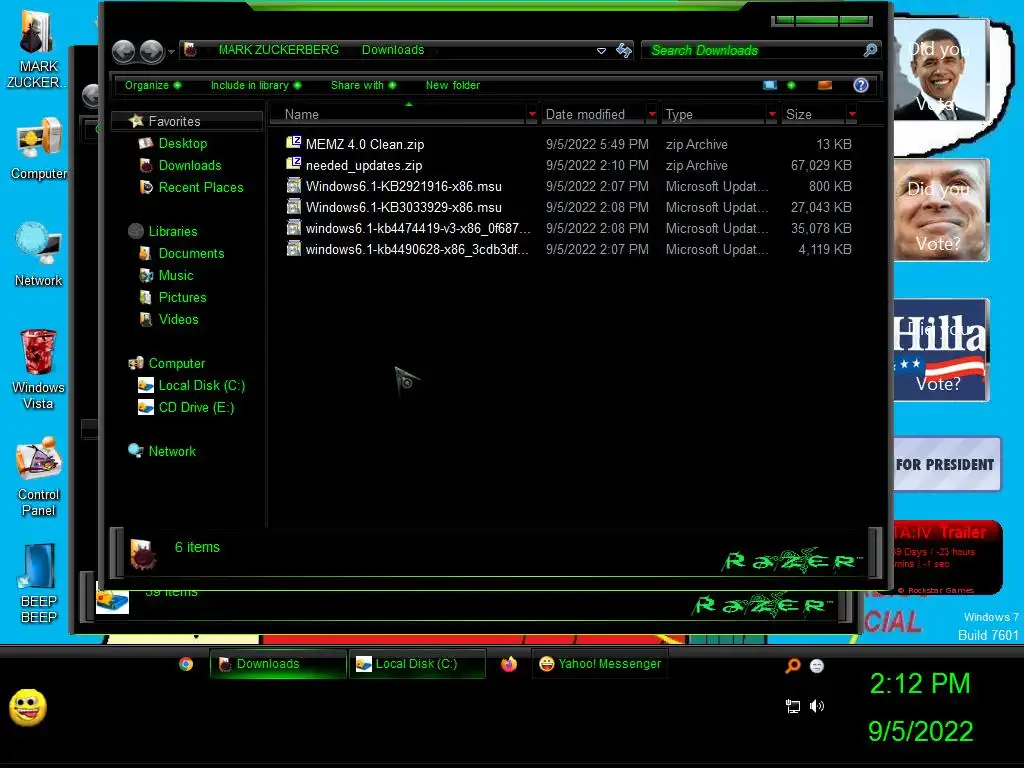Open Include in library menu

click(x=255, y=86)
